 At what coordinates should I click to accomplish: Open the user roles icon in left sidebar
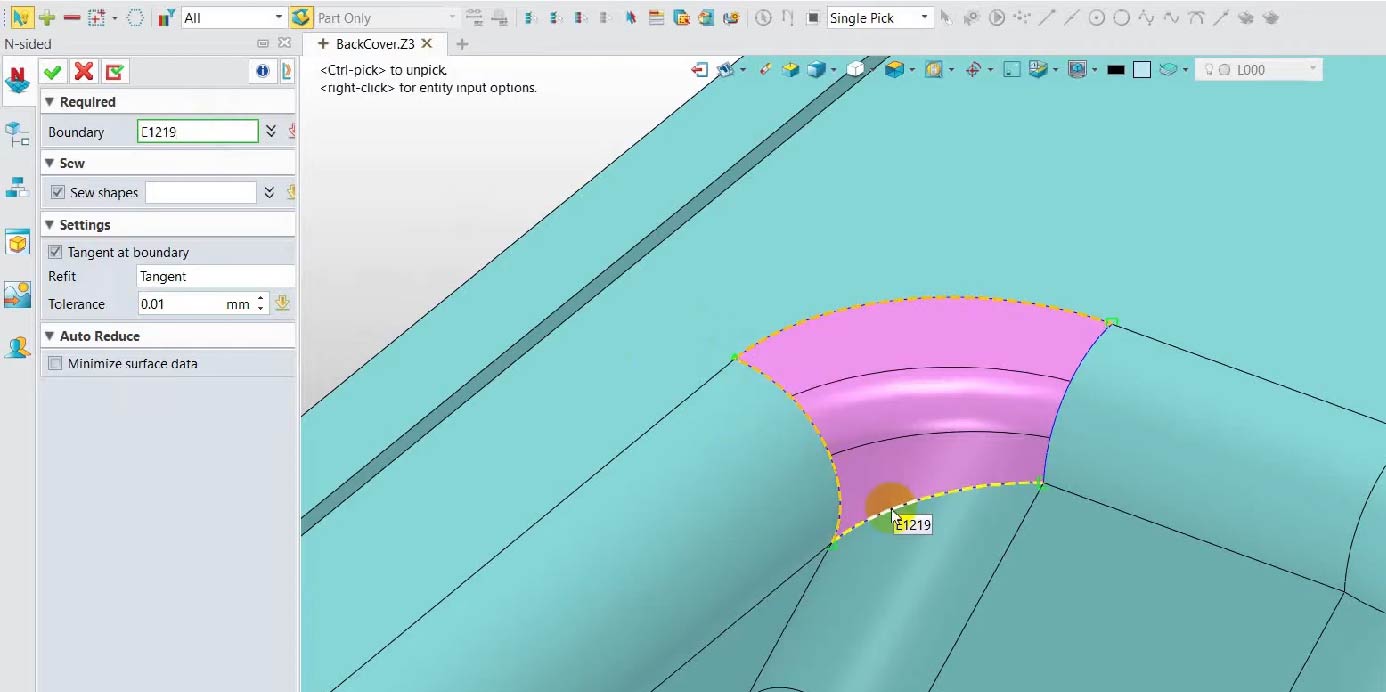click(x=17, y=348)
